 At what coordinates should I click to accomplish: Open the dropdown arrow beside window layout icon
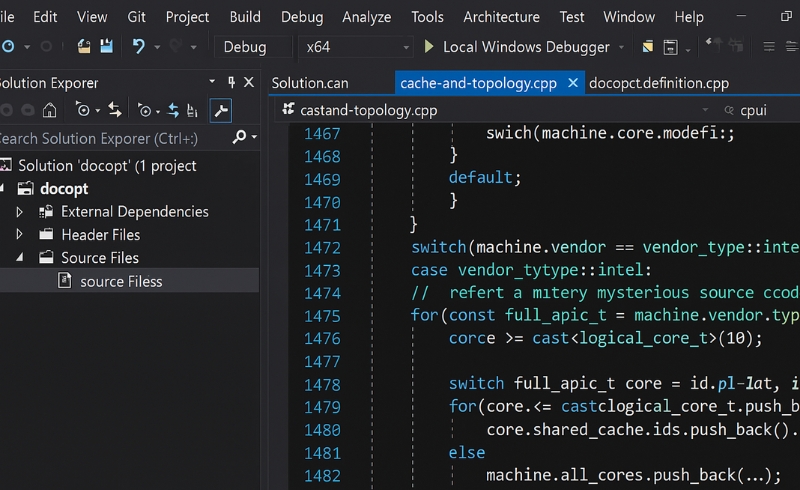(688, 50)
